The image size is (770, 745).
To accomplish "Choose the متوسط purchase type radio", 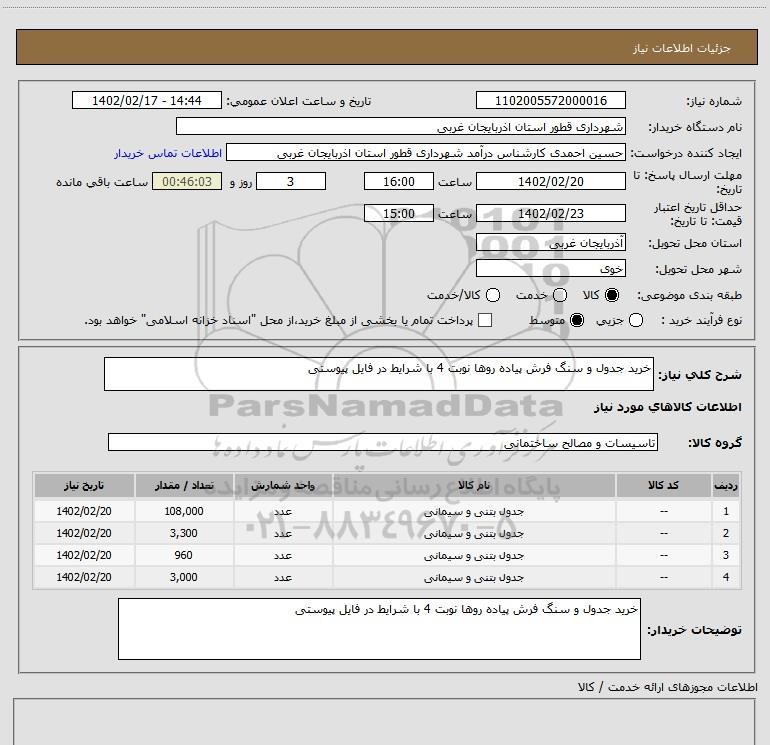I will (577, 320).
